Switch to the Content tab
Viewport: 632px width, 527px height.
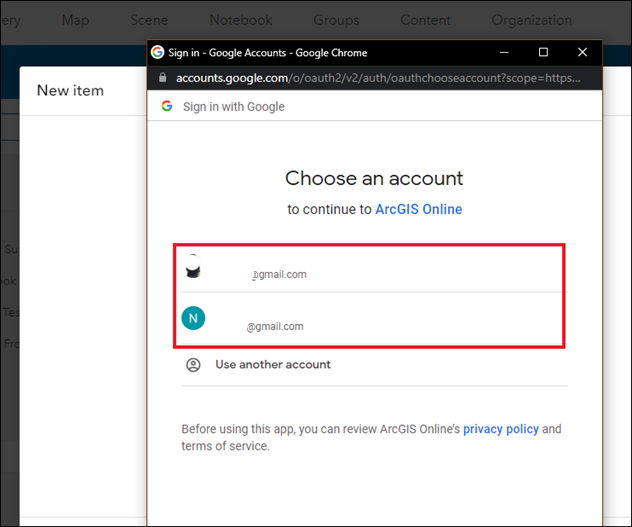tap(425, 20)
